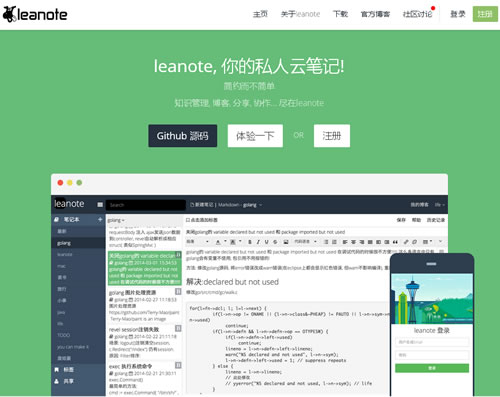Click the Search box in the app preview
500x397 pixels.
(x=146, y=205)
